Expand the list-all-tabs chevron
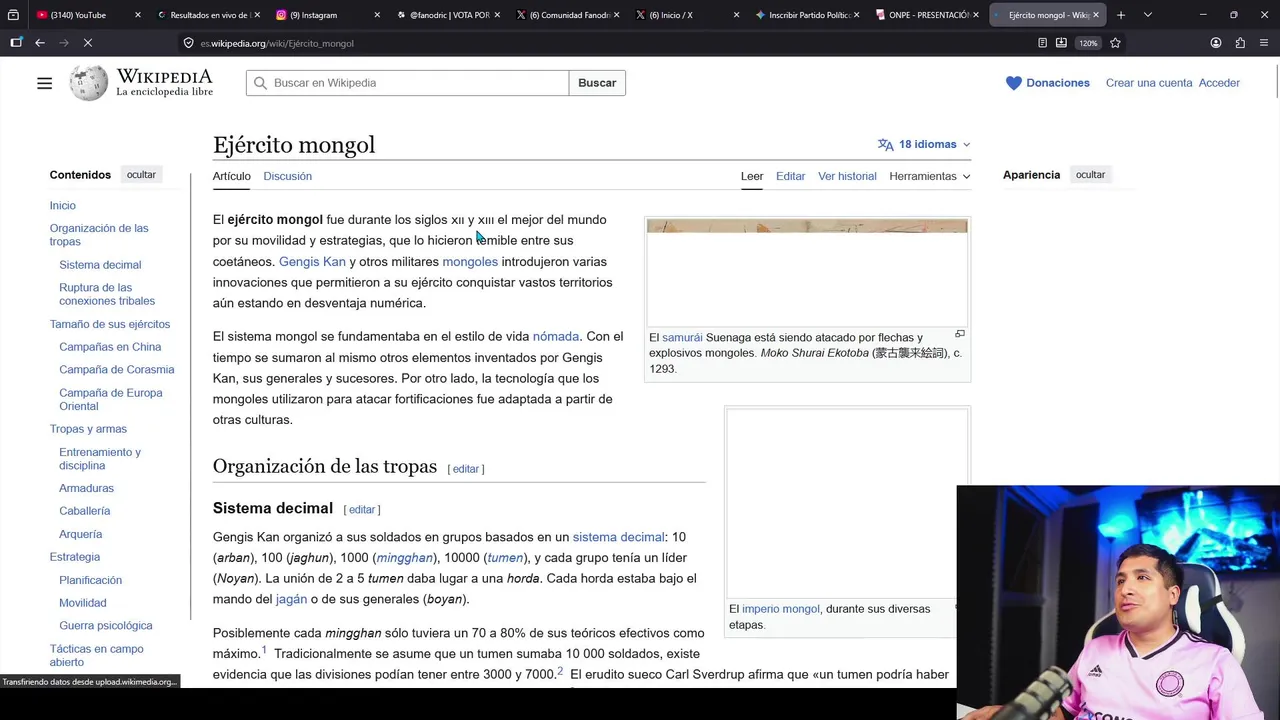 (1147, 15)
